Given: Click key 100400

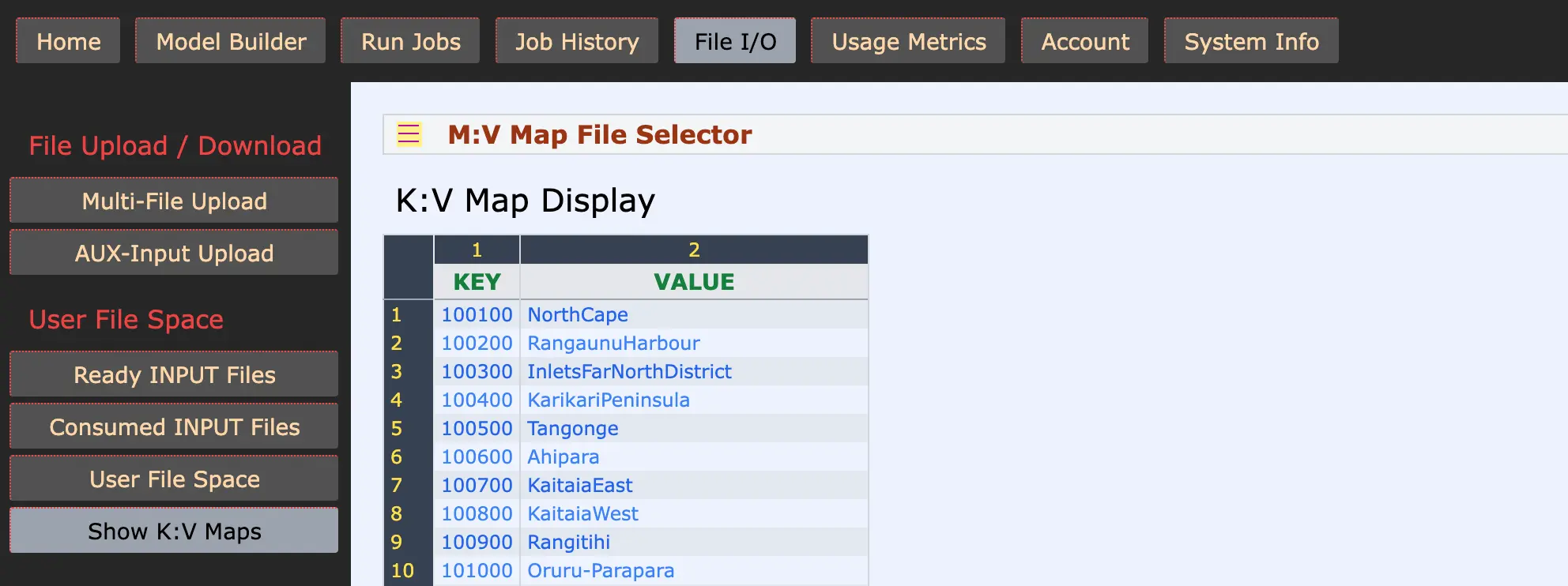Looking at the screenshot, I should pyautogui.click(x=477, y=400).
